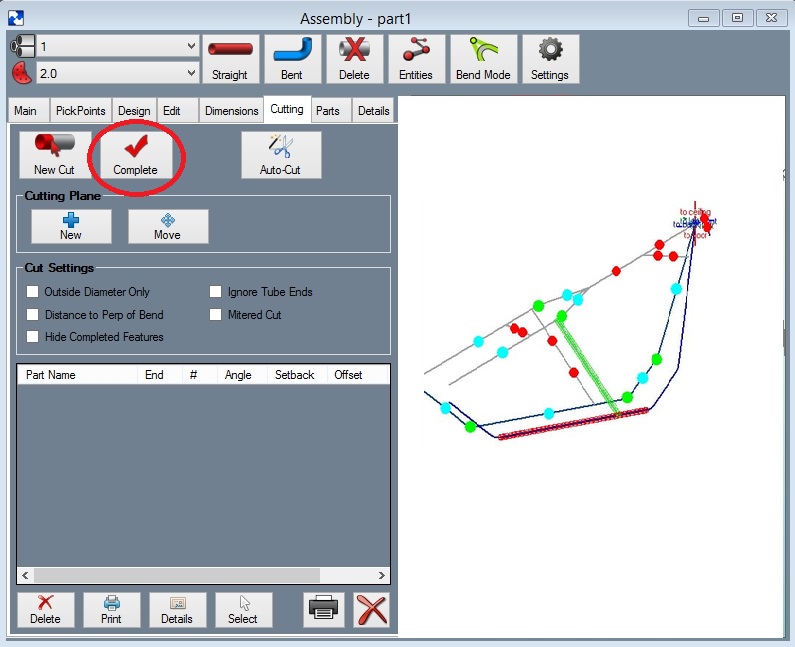Open the Entities tool
This screenshot has height=647, width=795.
[x=416, y=59]
